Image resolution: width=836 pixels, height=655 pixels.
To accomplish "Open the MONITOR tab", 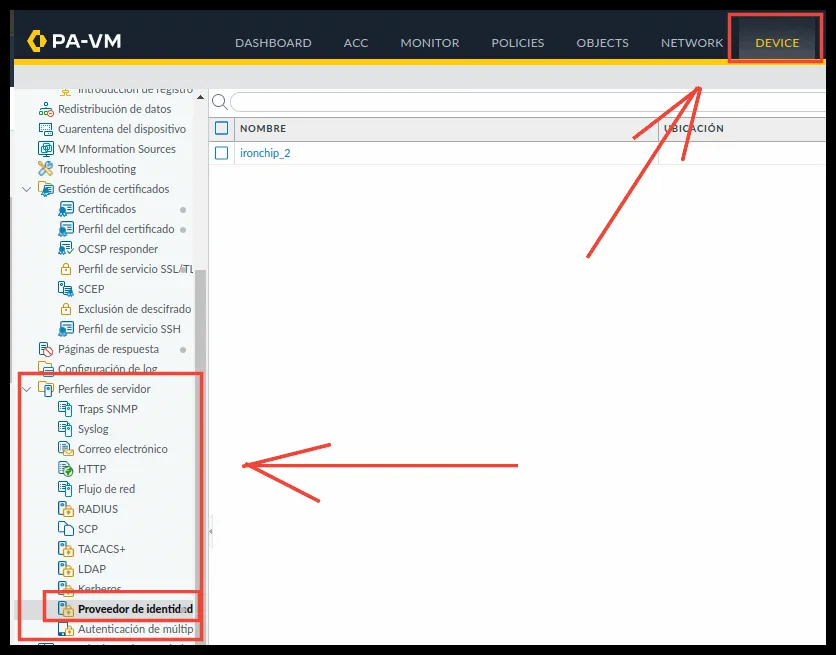I will (x=430, y=43).
